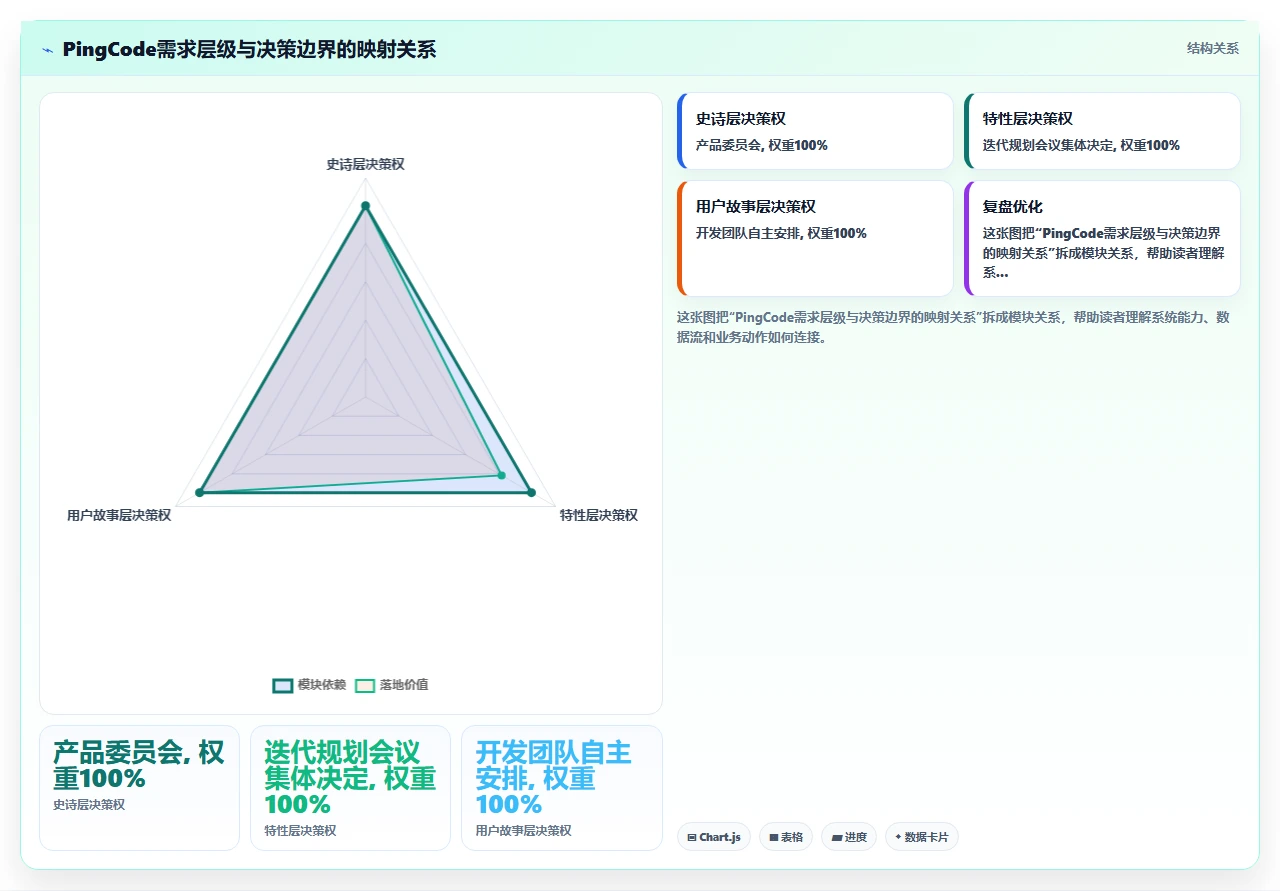Screen dimensions: 1280x891
Task: Select the 进度 tag
Action: (849, 837)
